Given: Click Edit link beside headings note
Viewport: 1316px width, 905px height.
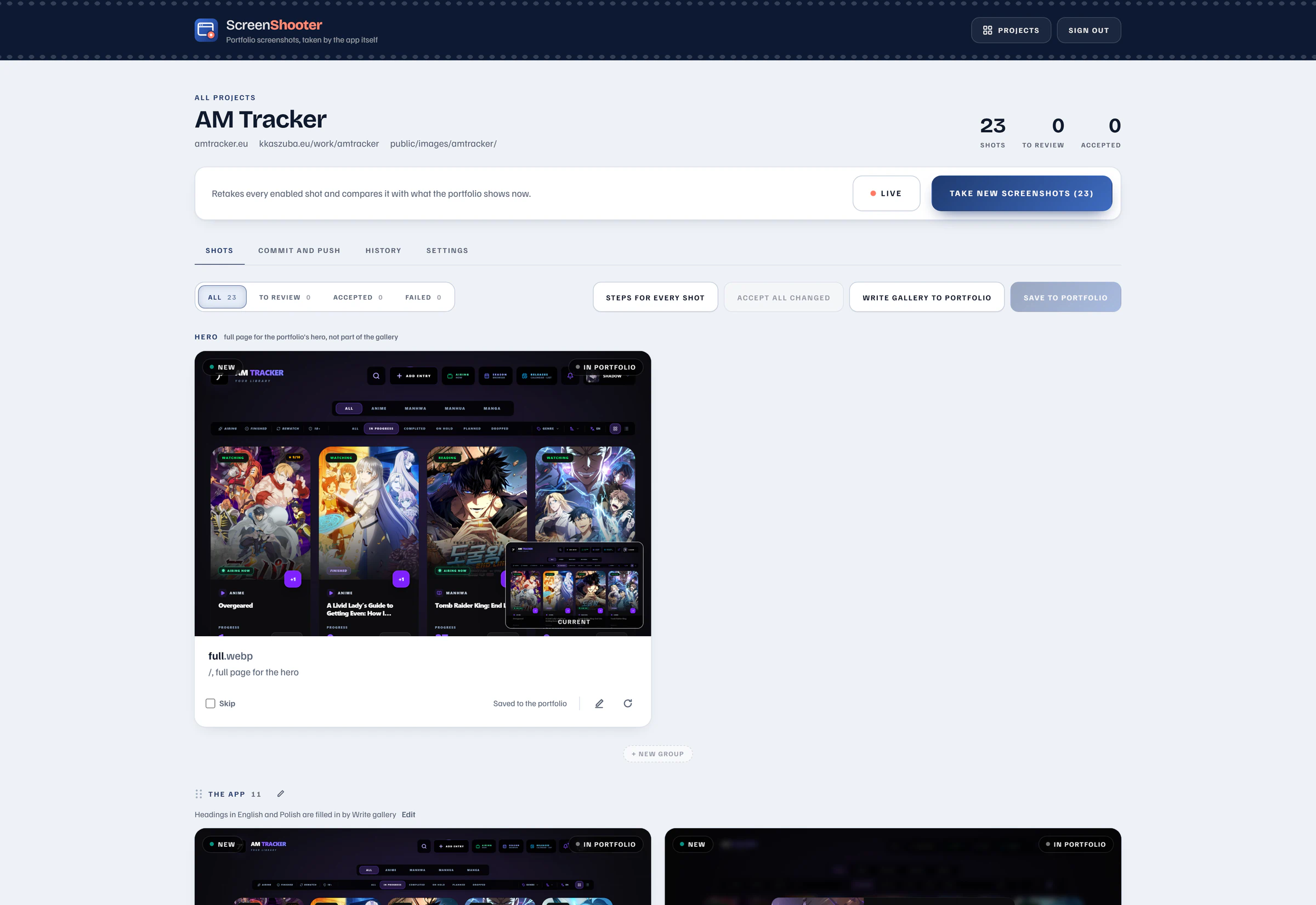Looking at the screenshot, I should pyautogui.click(x=408, y=814).
